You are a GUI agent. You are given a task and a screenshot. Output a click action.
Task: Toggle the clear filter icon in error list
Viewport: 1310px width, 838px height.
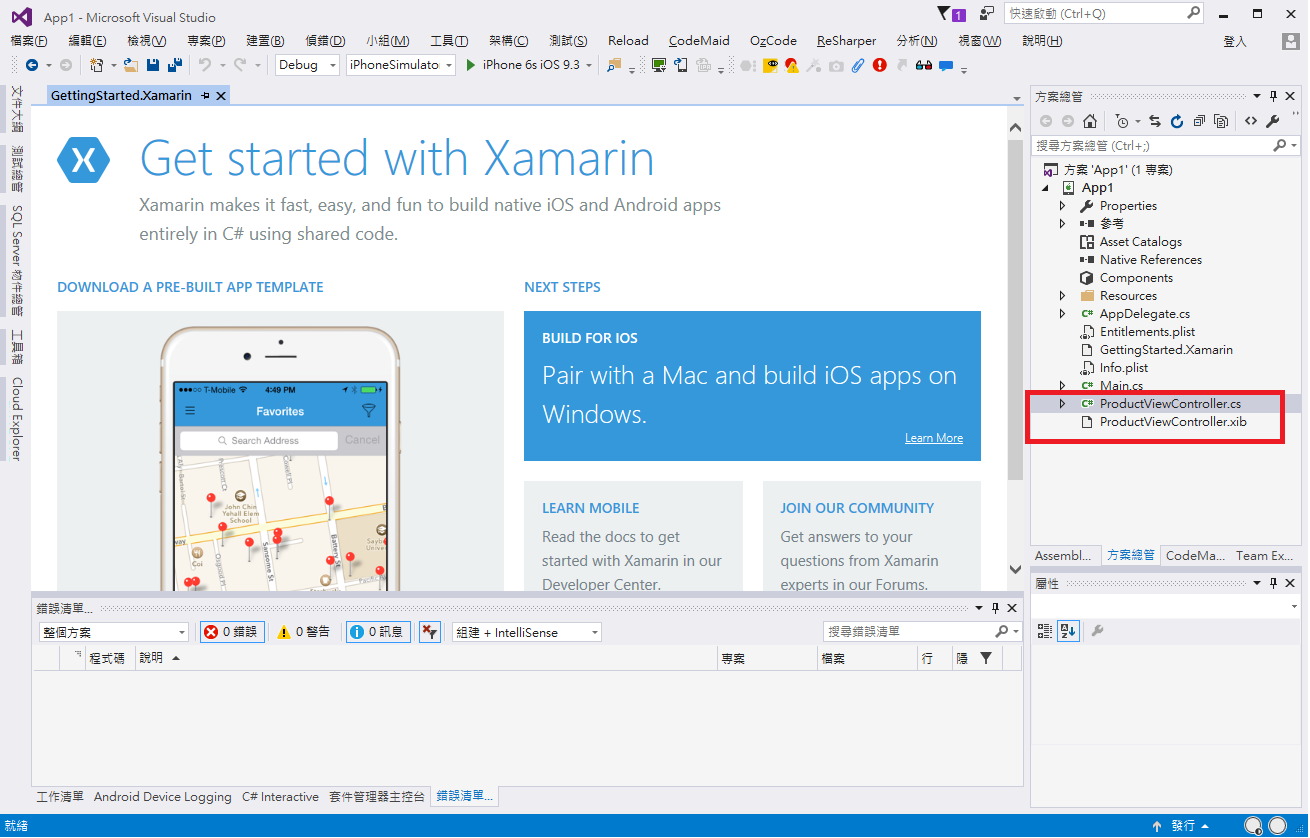(429, 632)
